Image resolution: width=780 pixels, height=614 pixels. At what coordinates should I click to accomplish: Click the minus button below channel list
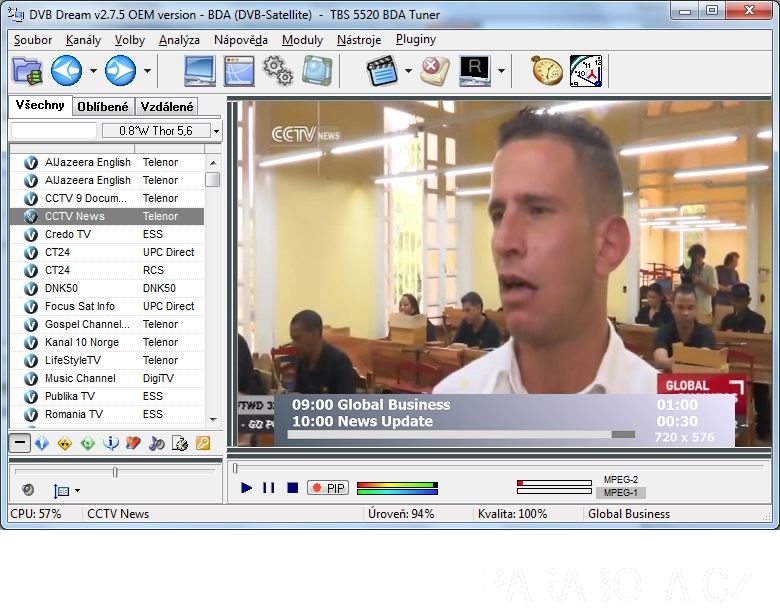point(20,443)
